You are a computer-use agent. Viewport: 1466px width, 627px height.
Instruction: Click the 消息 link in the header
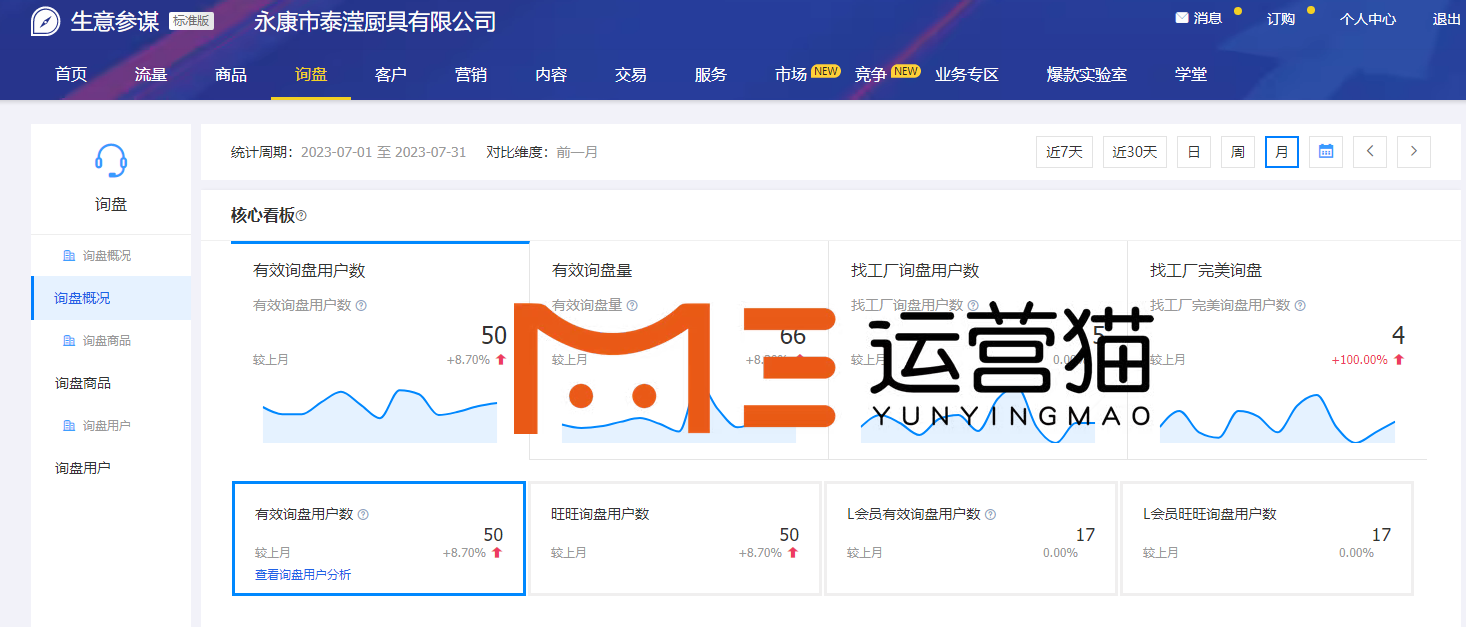coord(1208,18)
